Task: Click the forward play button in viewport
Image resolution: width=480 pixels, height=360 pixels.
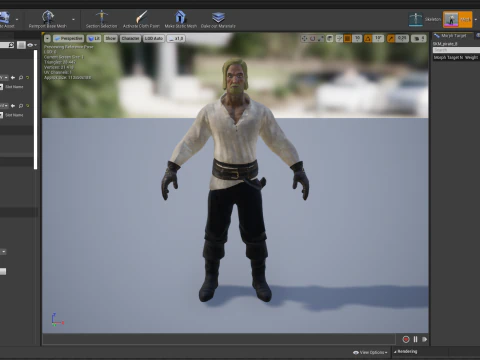Action: (x=424, y=339)
